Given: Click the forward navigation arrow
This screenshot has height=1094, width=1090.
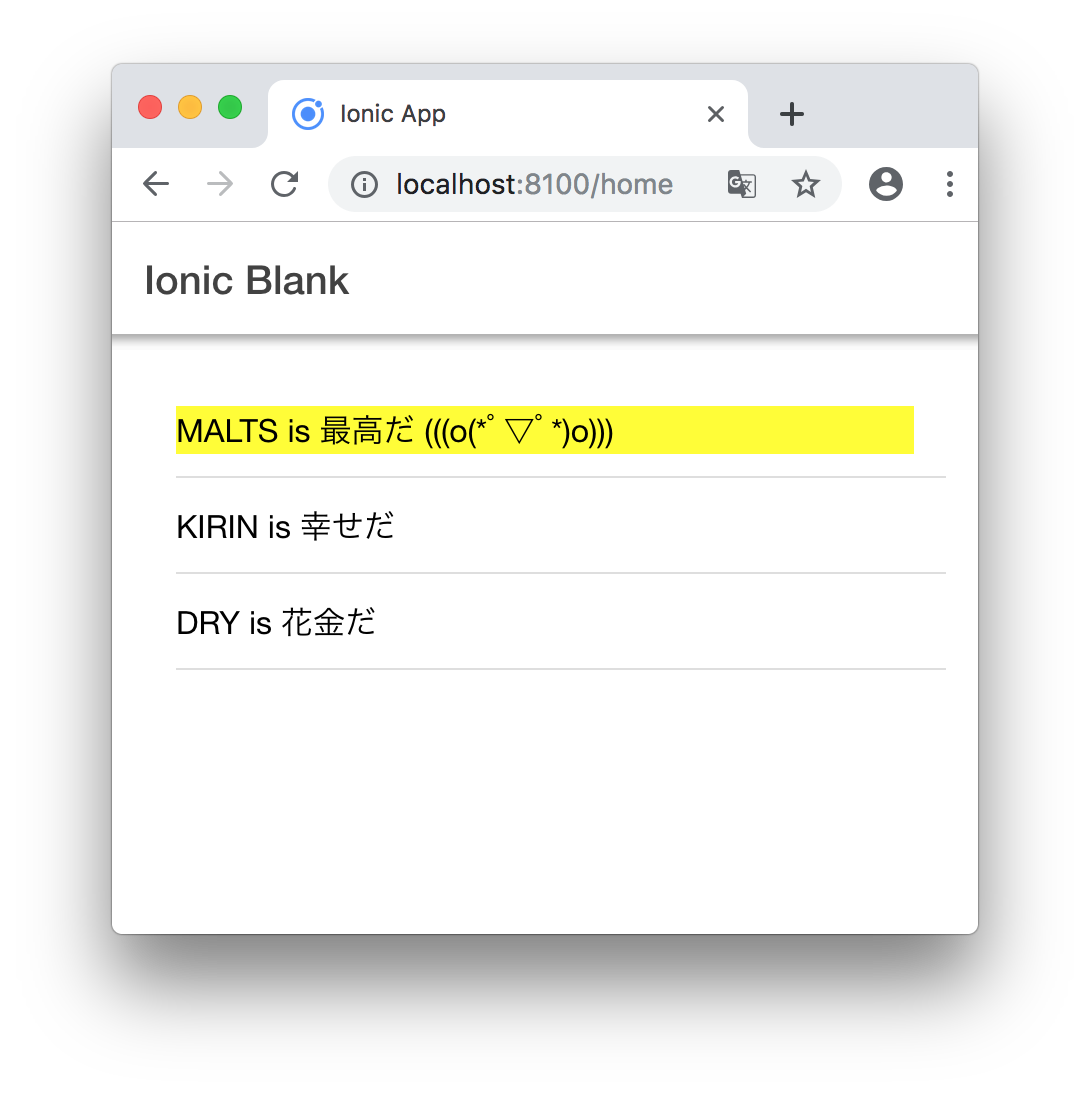Looking at the screenshot, I should coord(219,184).
